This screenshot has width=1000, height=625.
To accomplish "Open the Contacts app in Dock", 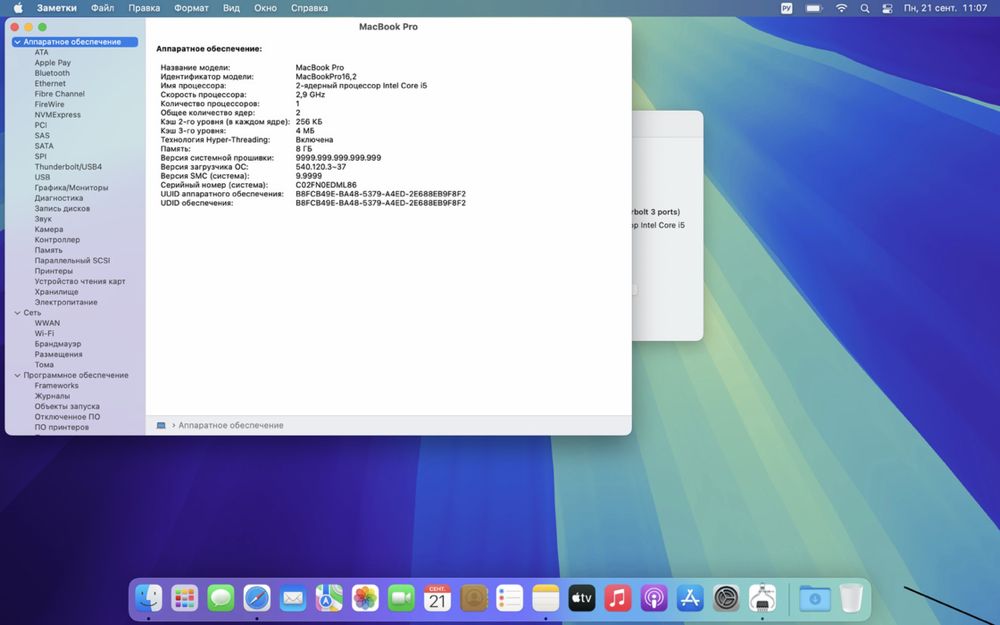I will (x=474, y=598).
